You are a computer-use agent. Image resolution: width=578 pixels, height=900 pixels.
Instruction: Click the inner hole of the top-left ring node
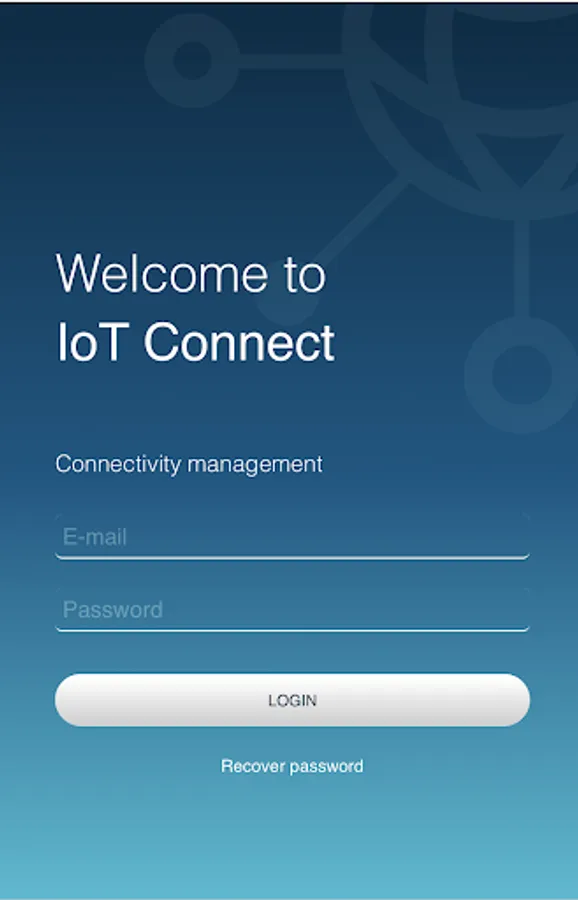click(192, 60)
